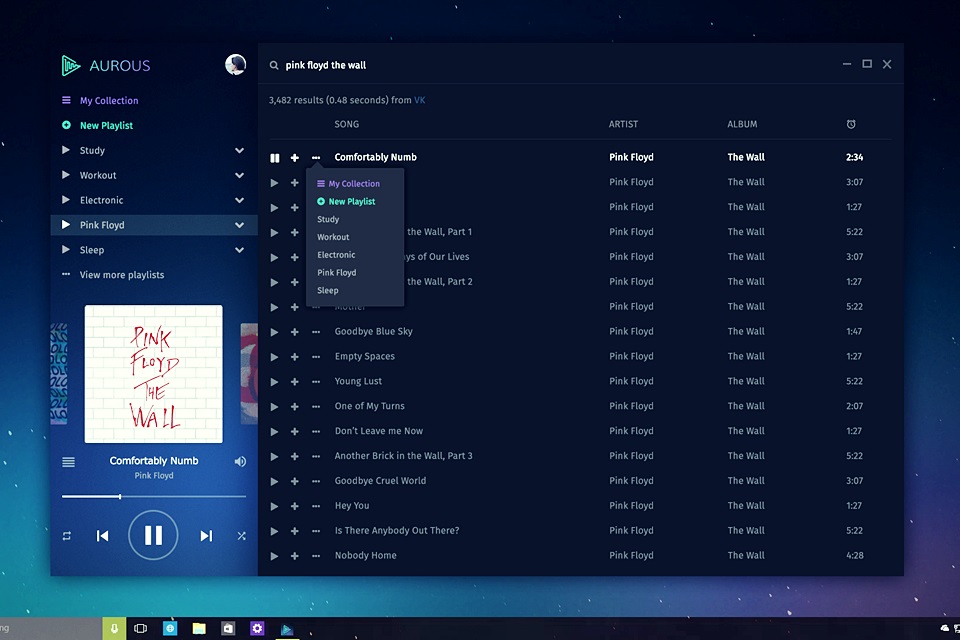This screenshot has height=640, width=960.
Task: Pause playback with the large circular button
Action: coord(153,535)
